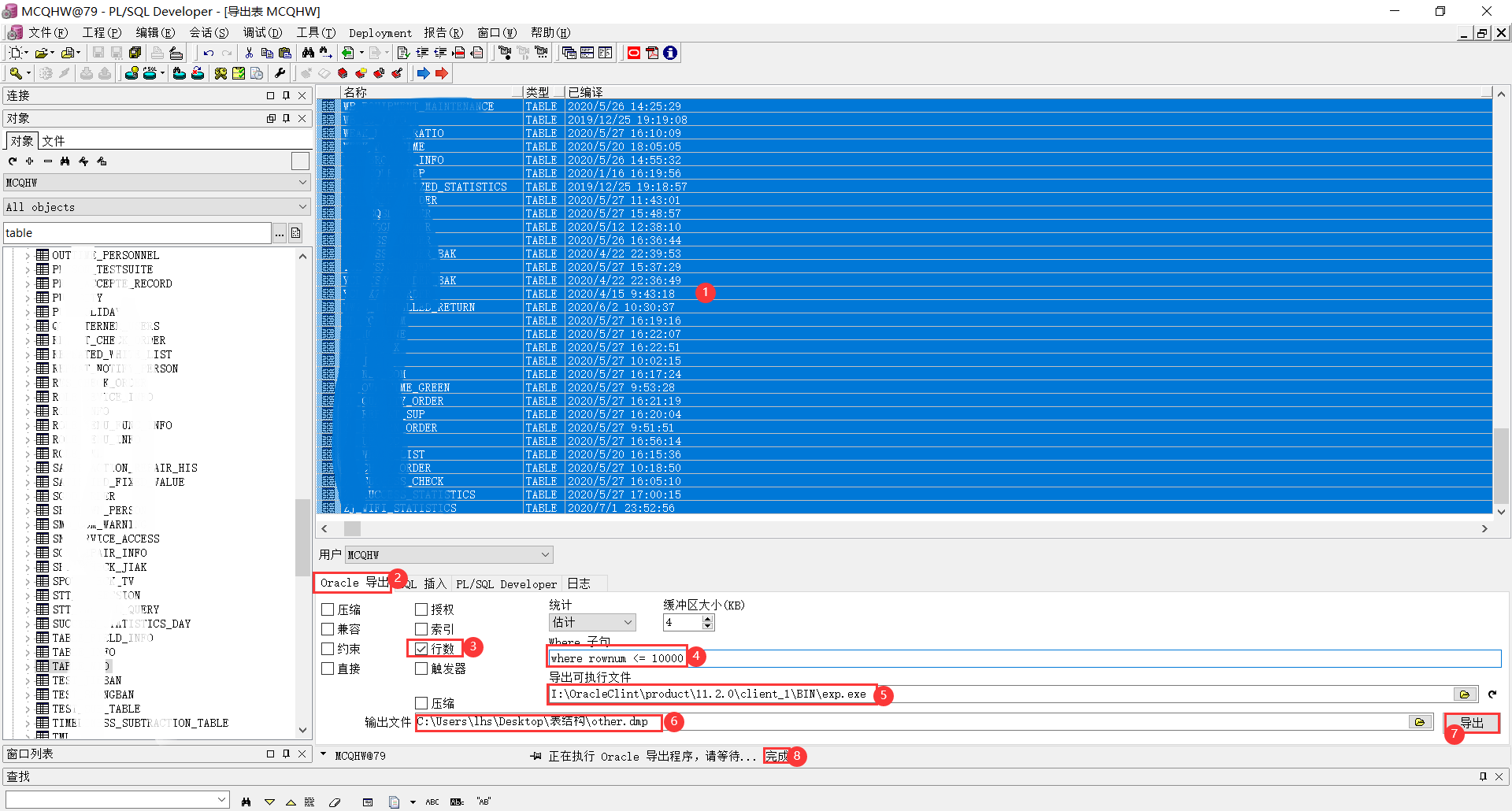Expand the SUC STATISTICS_DAY tree node
Image resolution: width=1512 pixels, height=811 pixels.
point(28,624)
